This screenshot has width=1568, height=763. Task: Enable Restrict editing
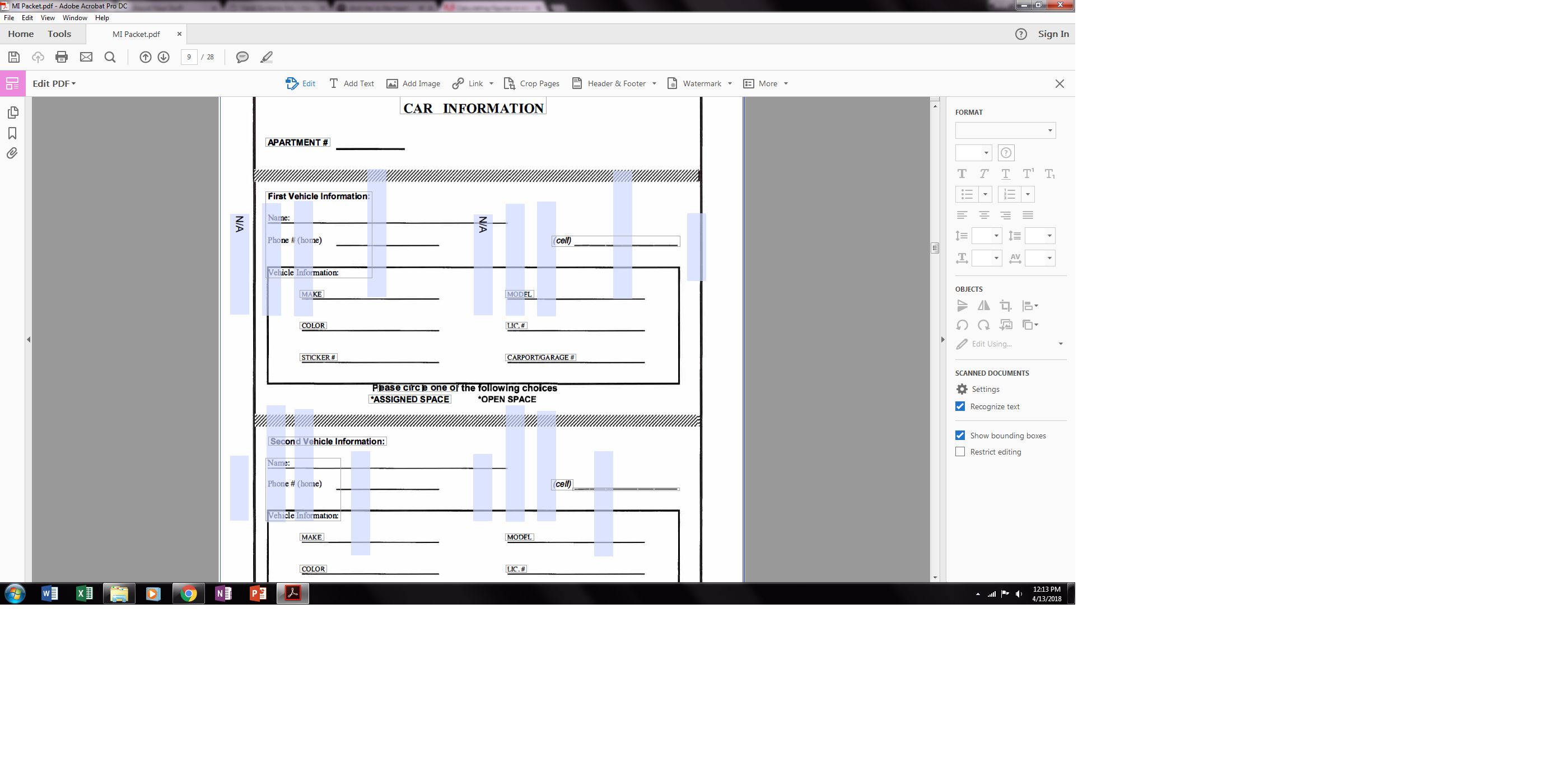click(960, 451)
